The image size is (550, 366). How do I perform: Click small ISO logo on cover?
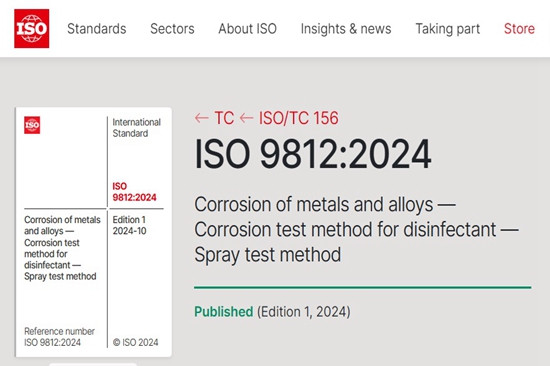(x=32, y=125)
